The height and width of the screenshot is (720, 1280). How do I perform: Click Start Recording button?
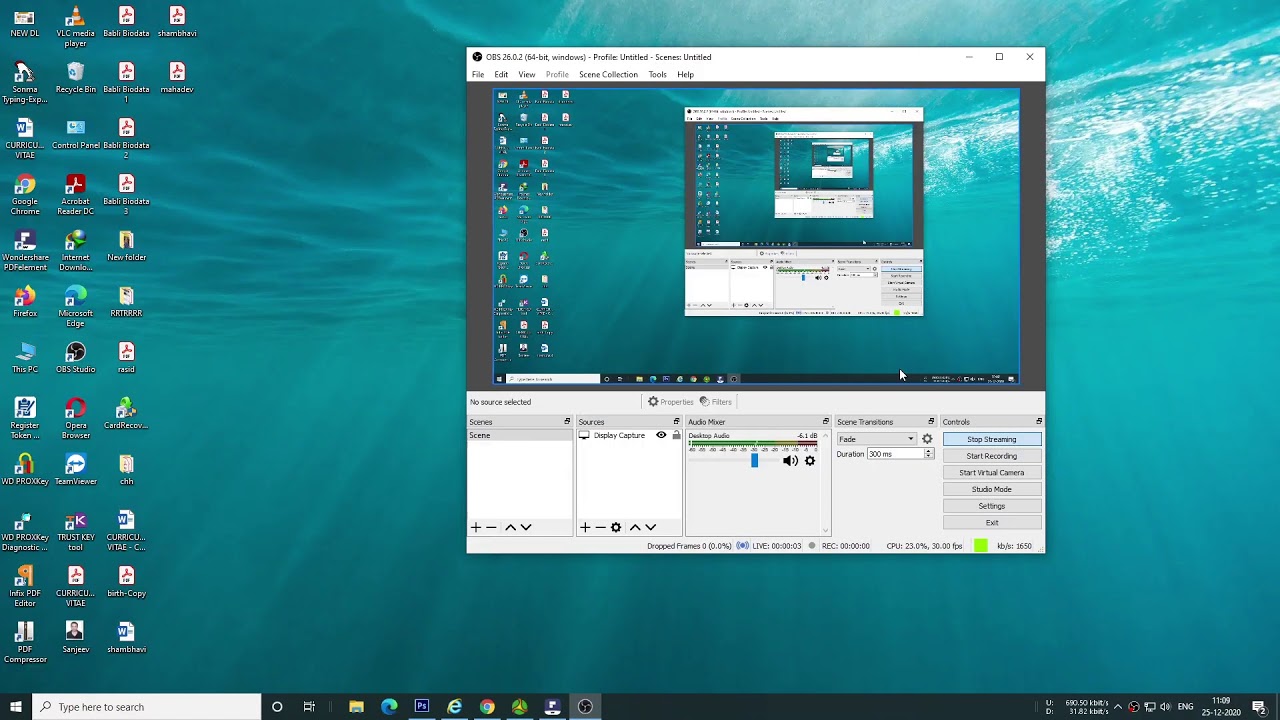point(991,456)
